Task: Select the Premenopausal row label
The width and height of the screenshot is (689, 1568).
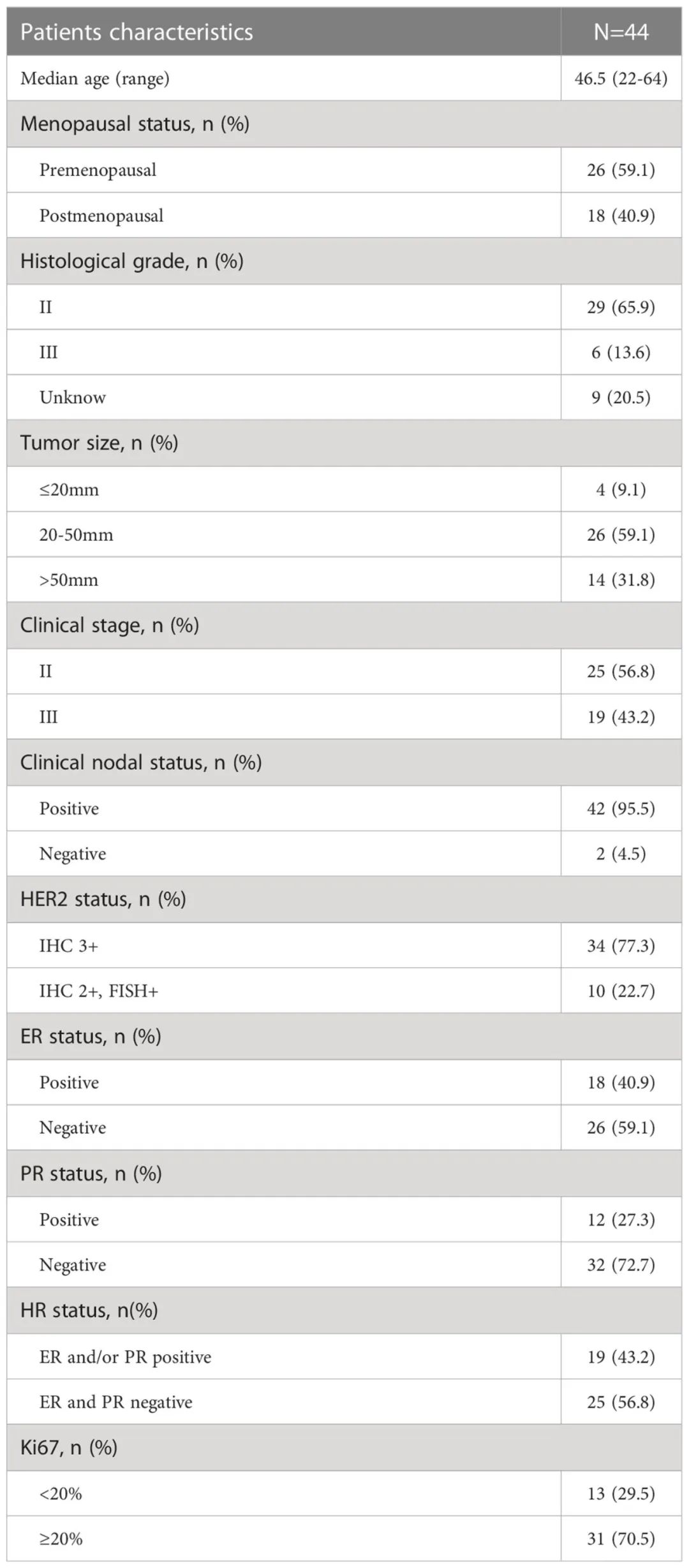Action: (98, 170)
